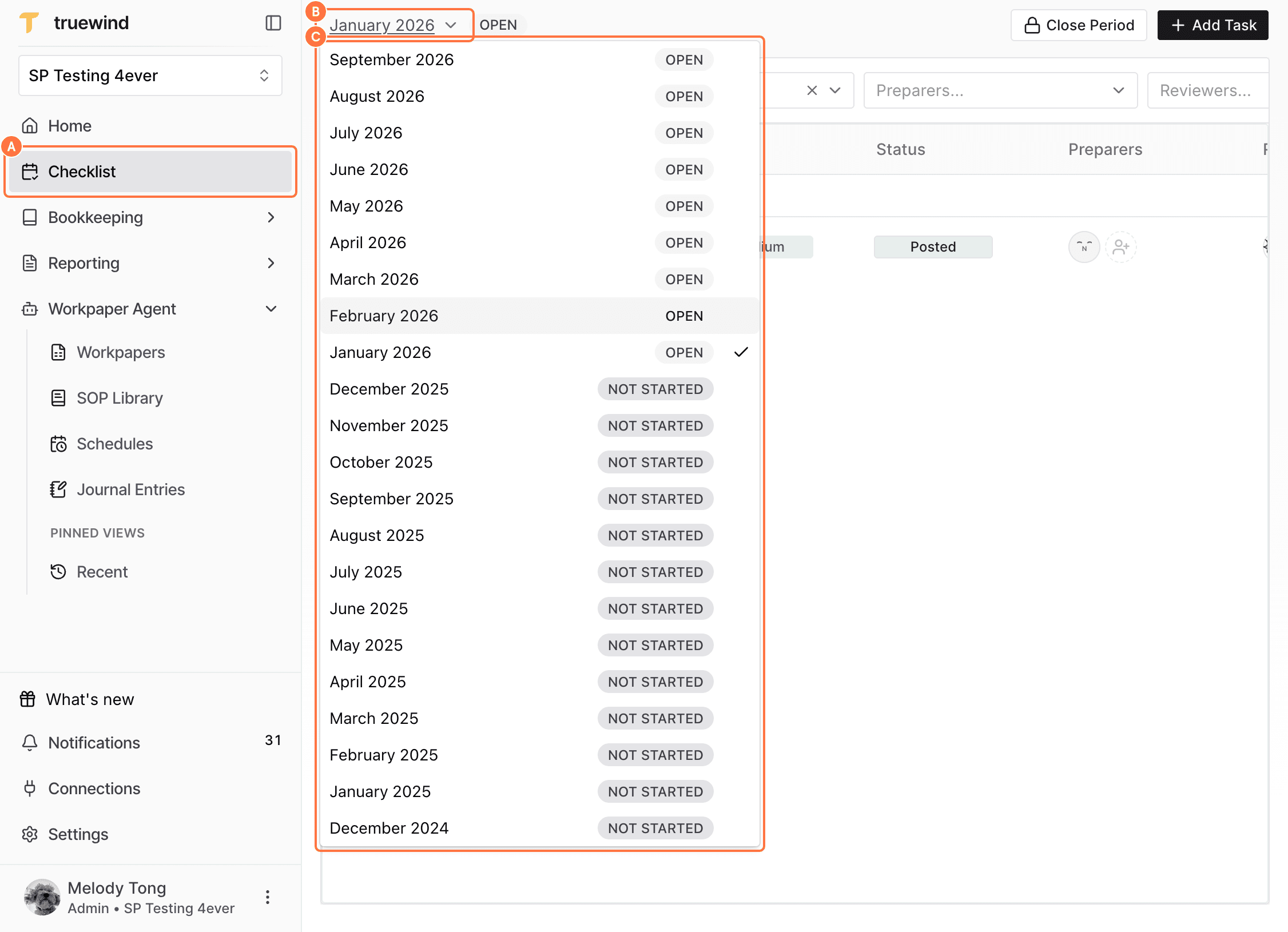Viewport: 1288px width, 932px height.
Task: Expand the Reporting menu chevron
Action: click(x=271, y=263)
